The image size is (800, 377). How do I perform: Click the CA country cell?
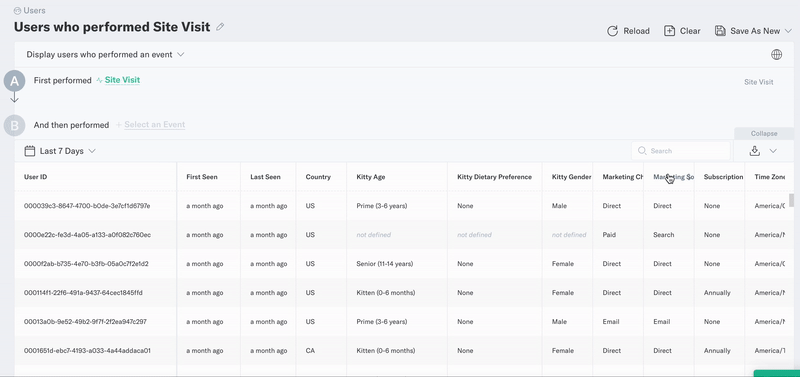310,351
